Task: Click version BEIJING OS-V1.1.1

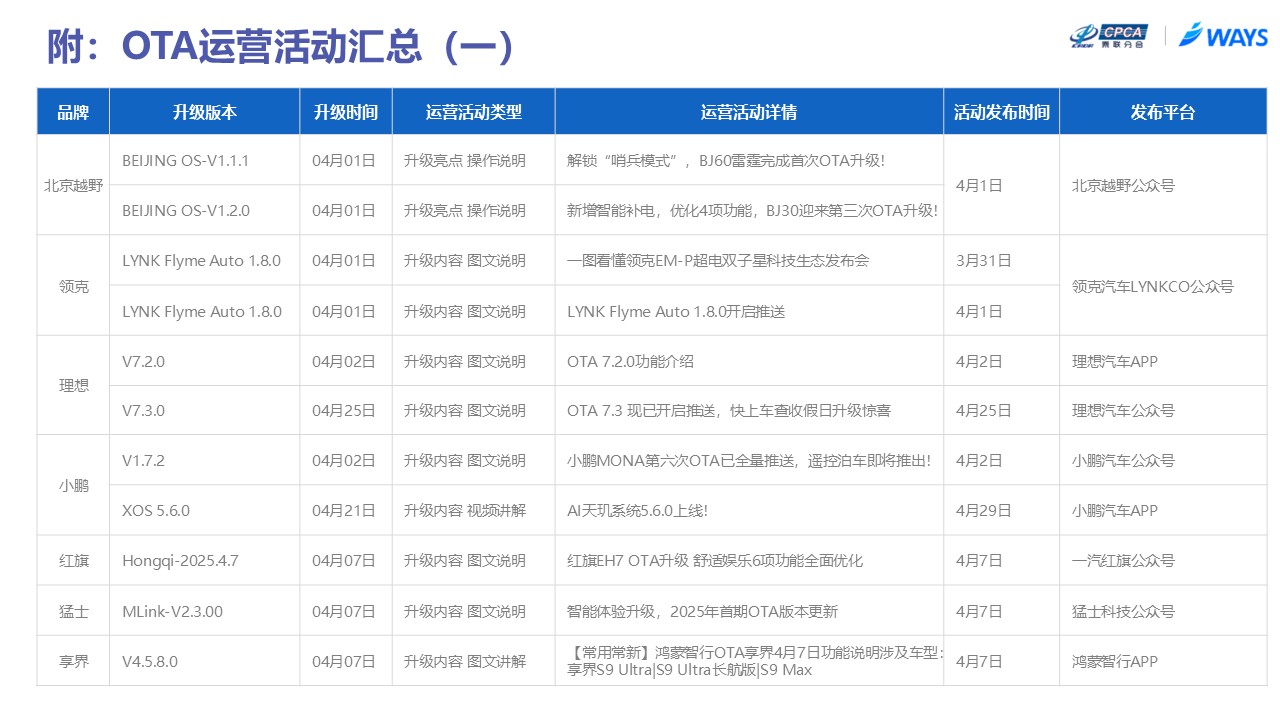Action: point(186,160)
